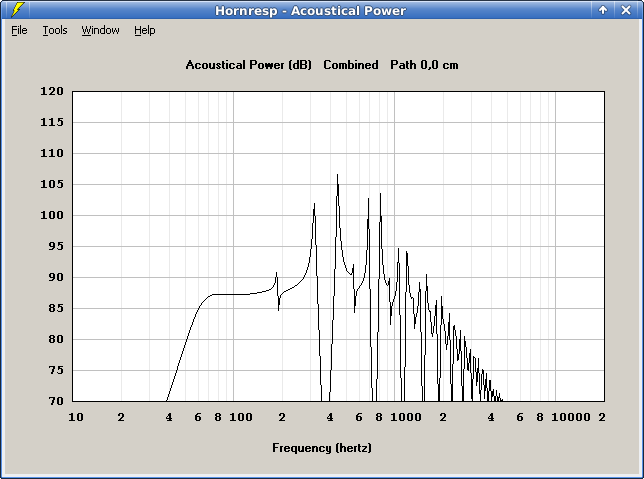The height and width of the screenshot is (479, 644).
Task: Open the Window menu
Action: [x=100, y=30]
